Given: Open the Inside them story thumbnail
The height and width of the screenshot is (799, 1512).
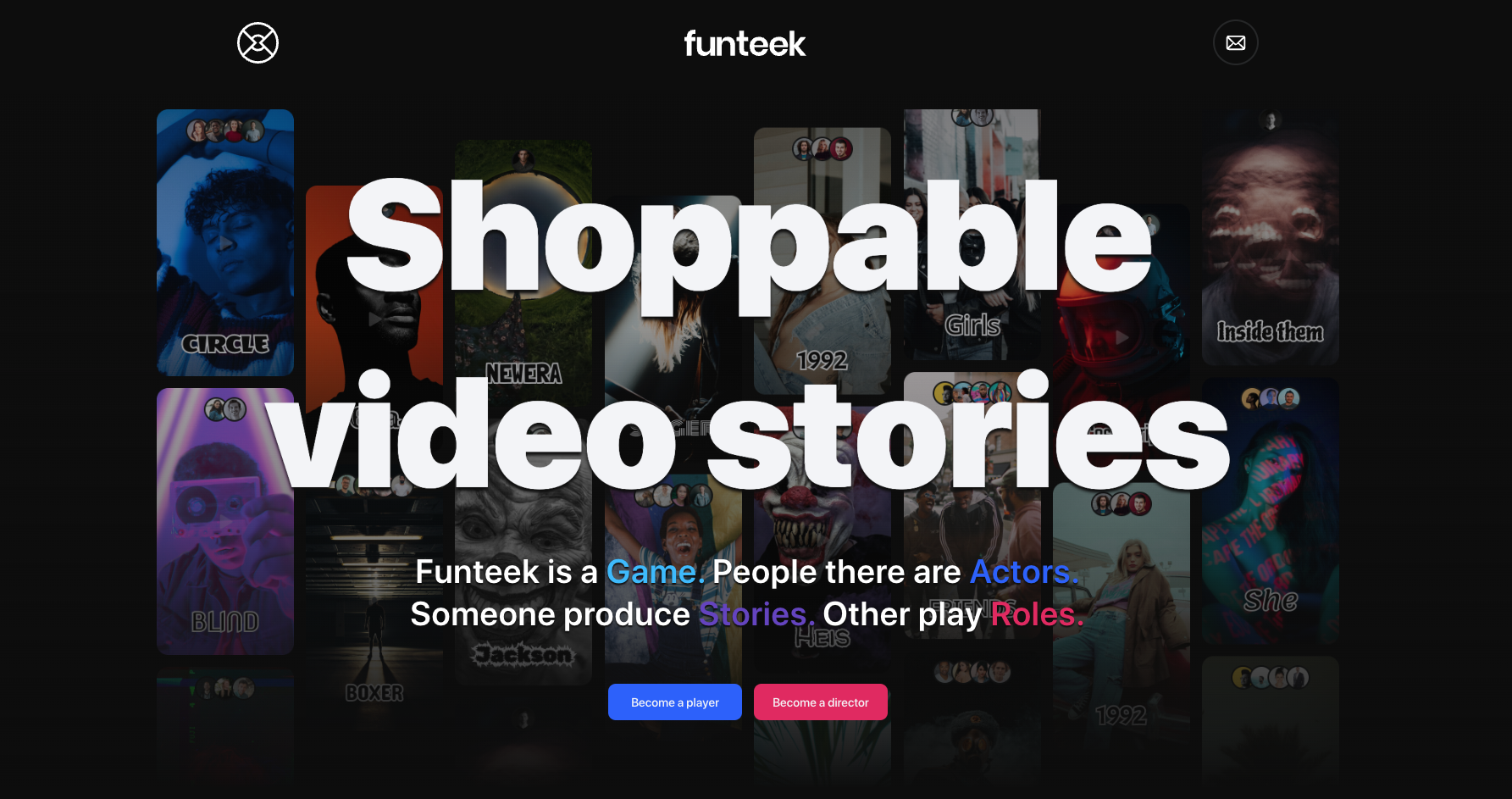Looking at the screenshot, I should tap(1270, 237).
